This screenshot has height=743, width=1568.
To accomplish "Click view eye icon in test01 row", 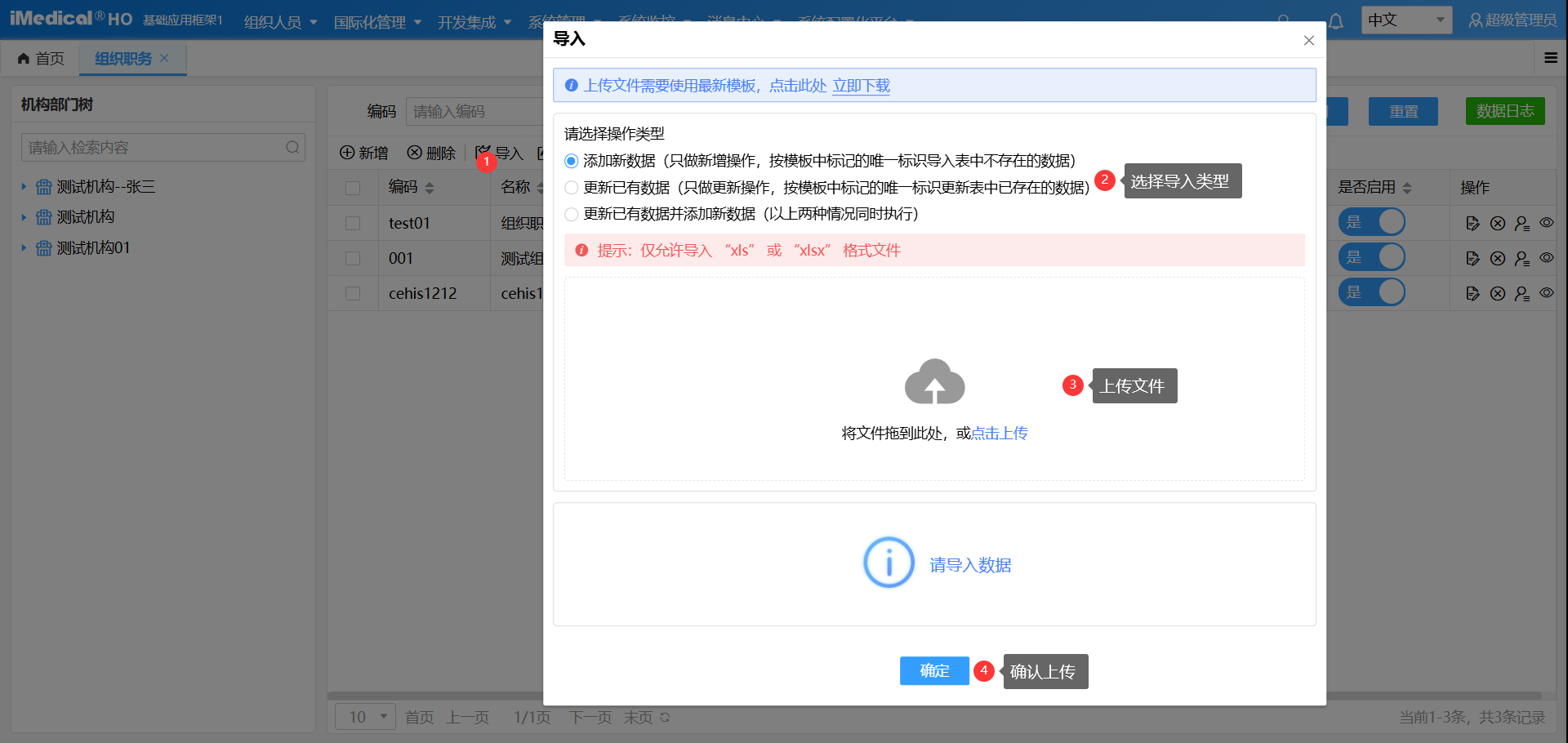I will 1546,222.
